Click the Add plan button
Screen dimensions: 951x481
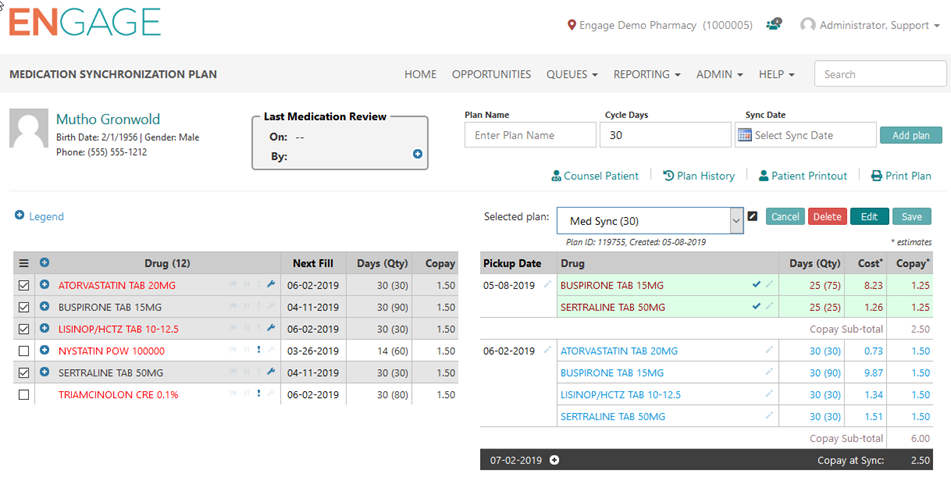pos(910,135)
